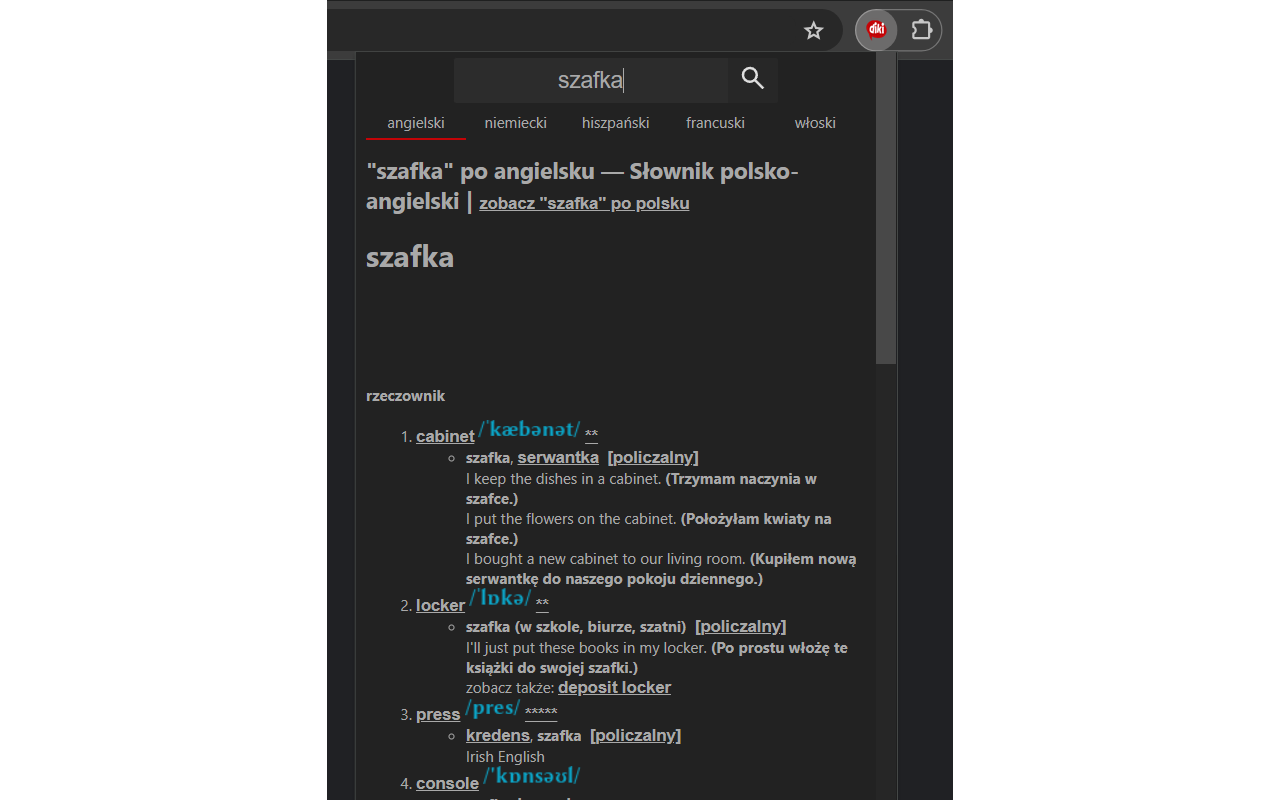Open the press entry link
Screen dimensions: 1280x800
[437, 713]
